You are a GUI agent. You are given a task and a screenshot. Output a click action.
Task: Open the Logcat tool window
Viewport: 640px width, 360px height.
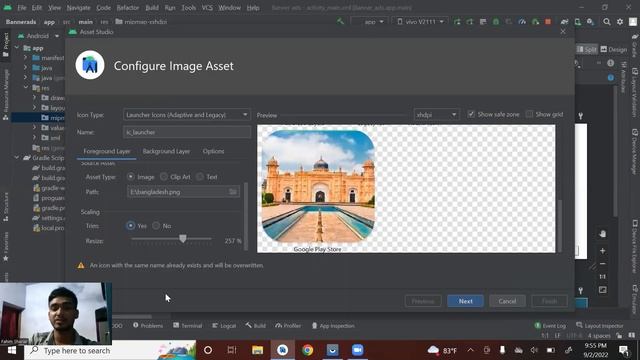tap(224, 325)
